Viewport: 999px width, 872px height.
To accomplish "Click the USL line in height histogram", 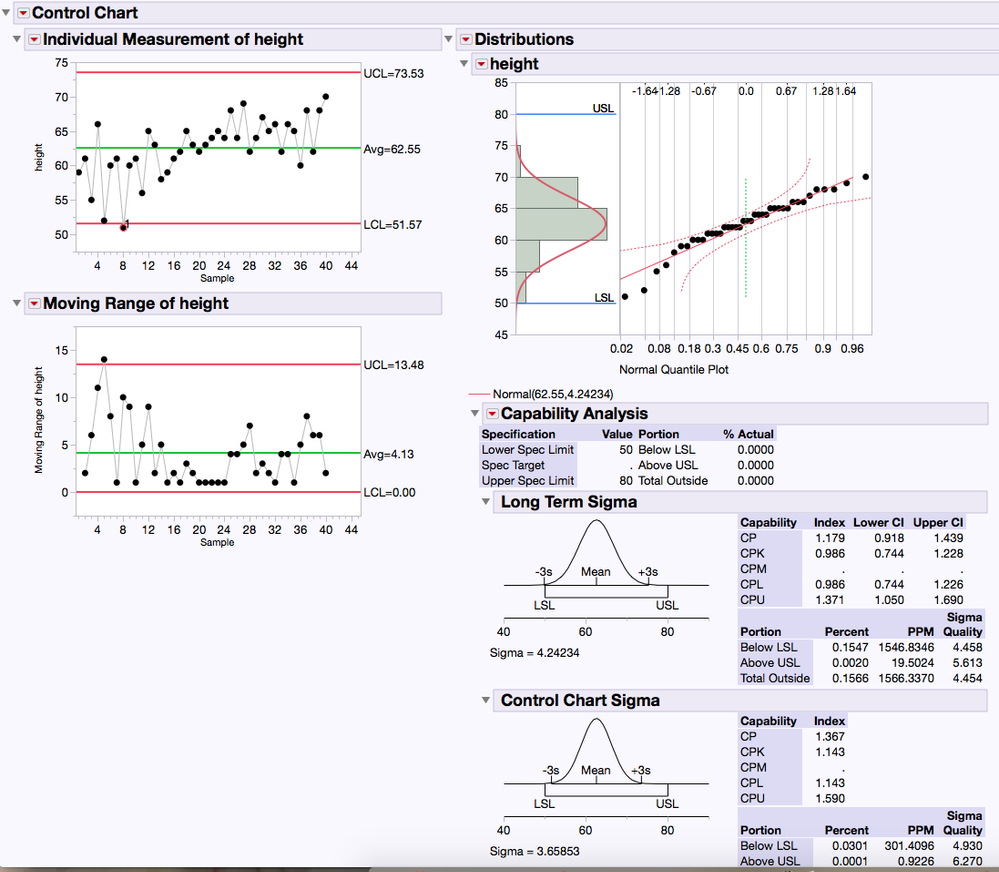I will pyautogui.click(x=565, y=114).
